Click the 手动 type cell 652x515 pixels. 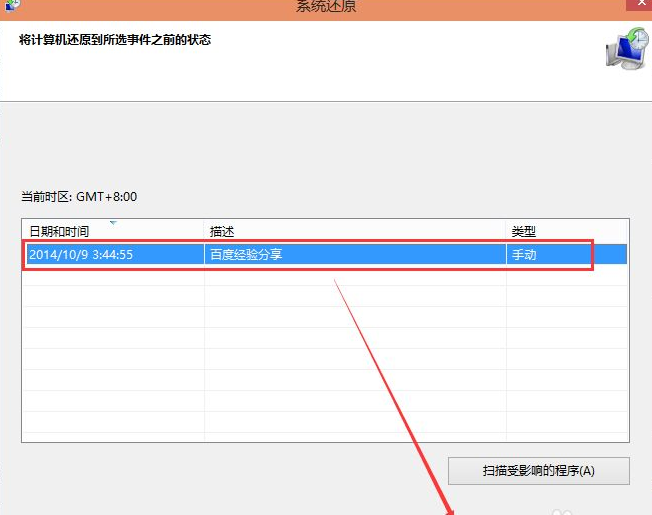[x=525, y=255]
